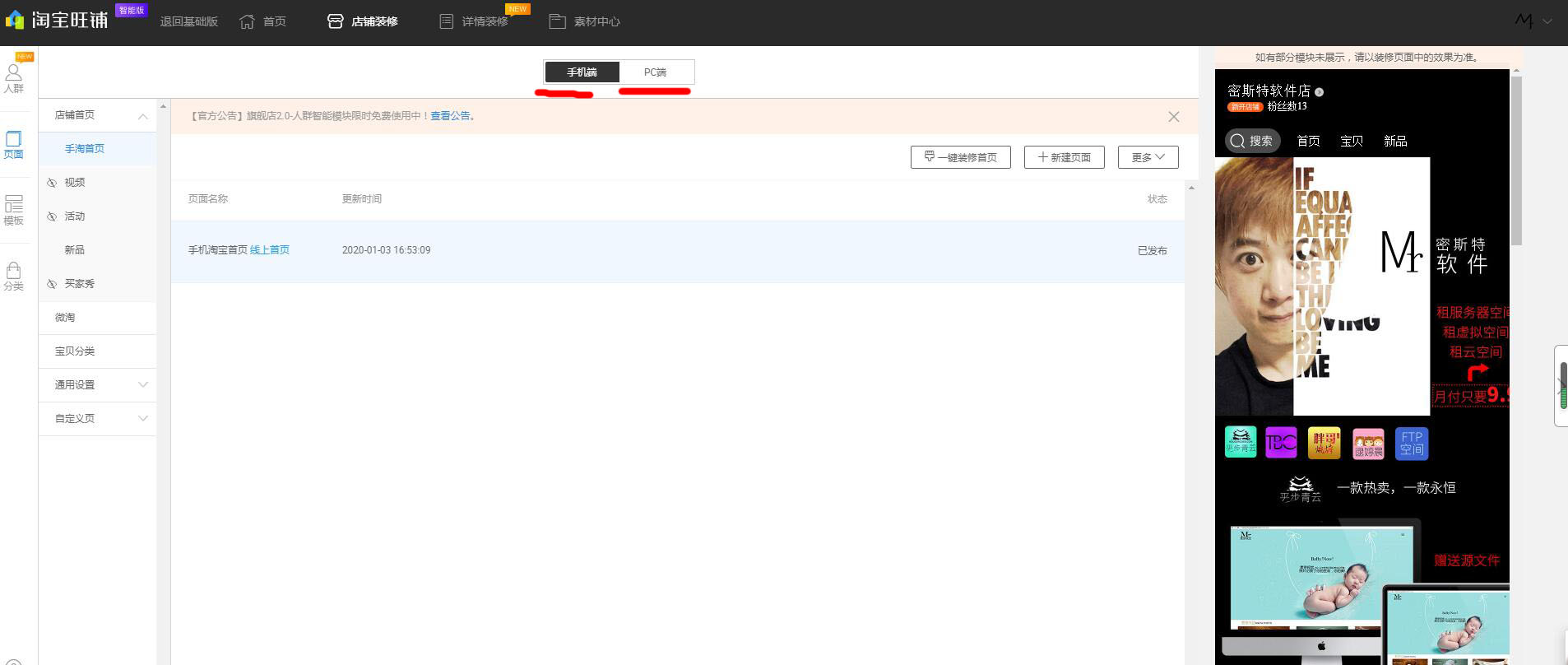Expand the 通用设置 section
The image size is (1568, 665).
143,385
